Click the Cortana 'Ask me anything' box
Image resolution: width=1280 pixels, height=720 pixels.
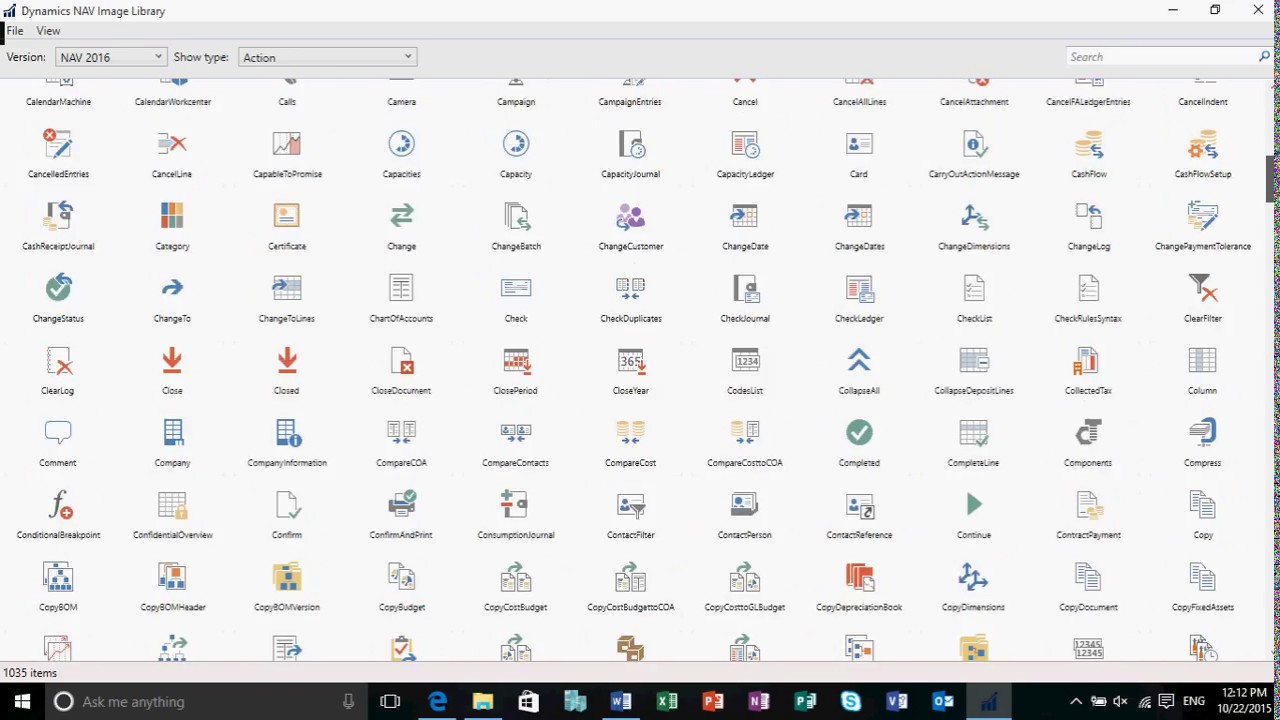[206, 701]
